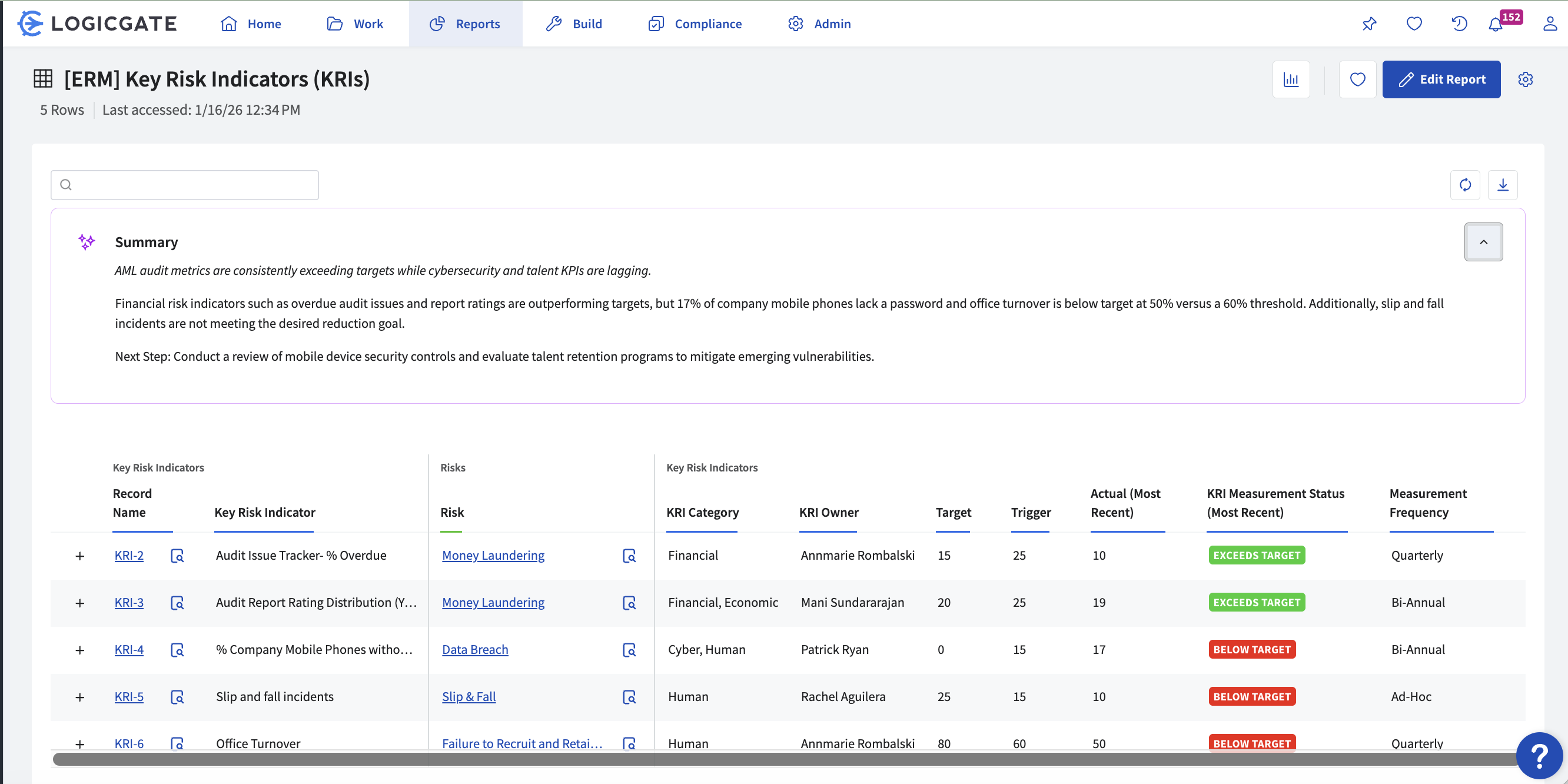Open the user profile icon
The width and height of the screenshot is (1568, 784).
click(x=1550, y=24)
